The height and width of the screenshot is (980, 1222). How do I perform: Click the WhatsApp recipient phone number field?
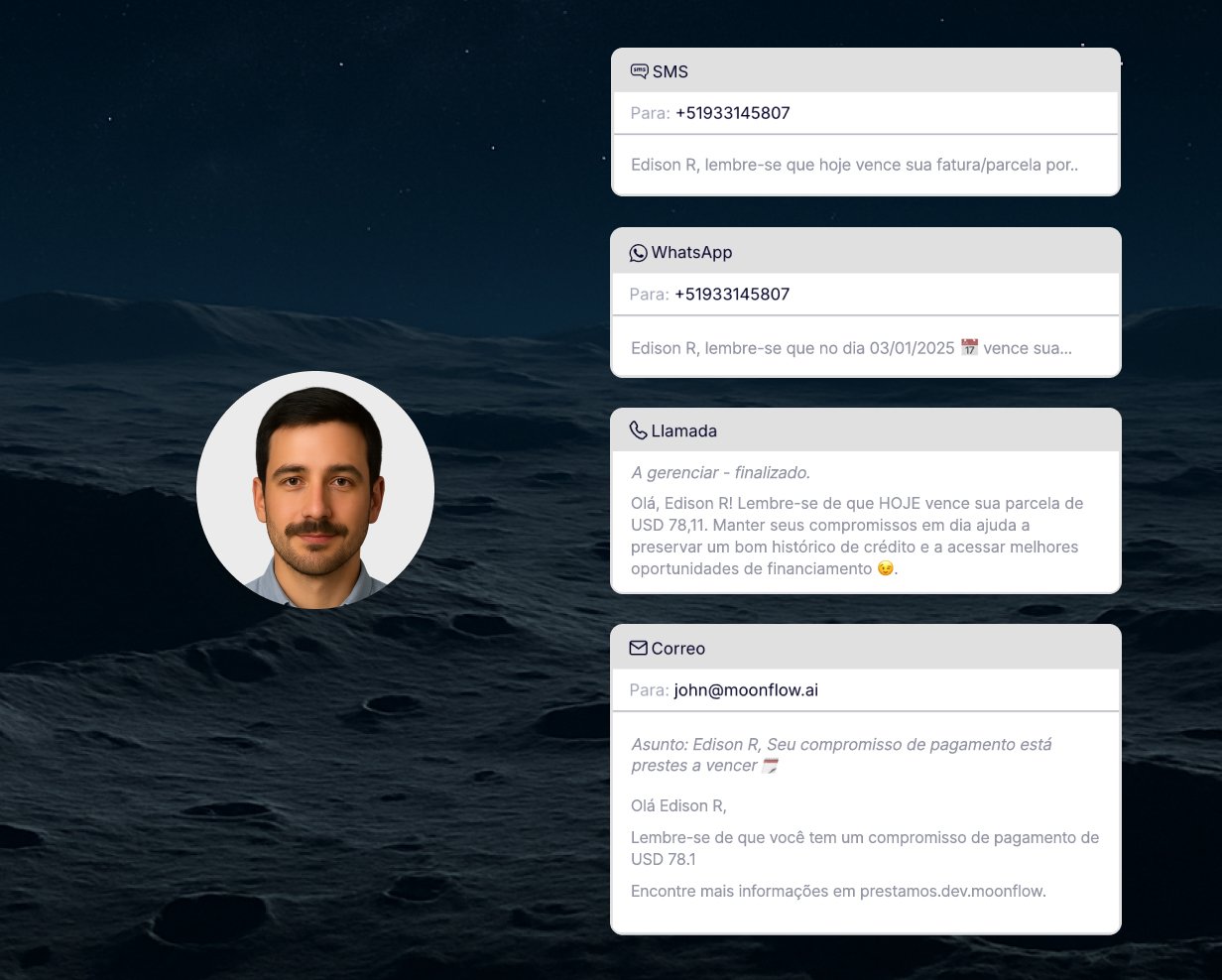coord(732,295)
